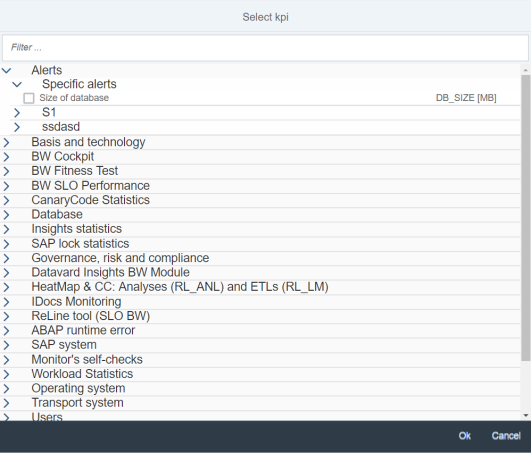Expand the S1 node chevron
Screen dimensions: 531x453
point(17,112)
